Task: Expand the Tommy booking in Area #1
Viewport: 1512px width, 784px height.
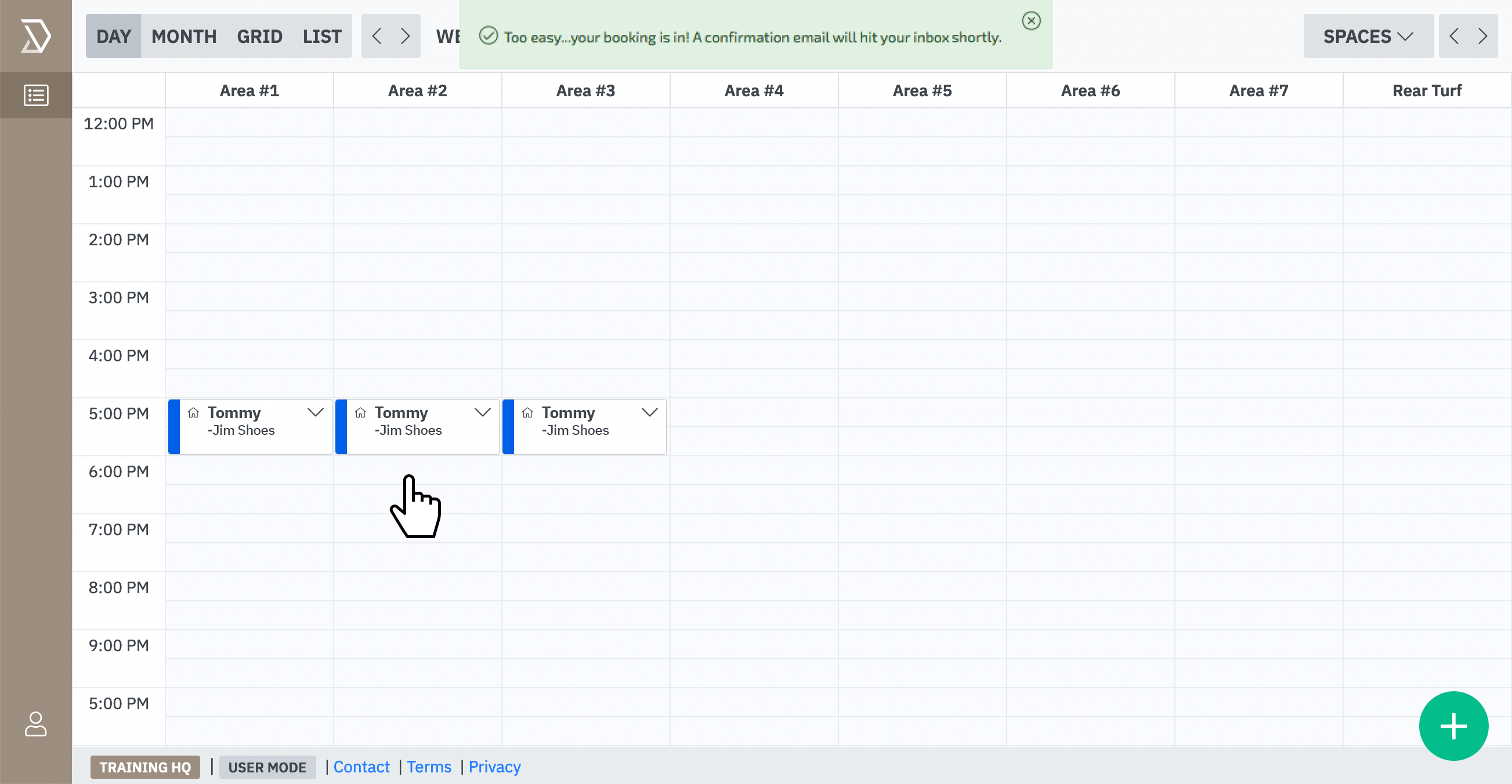Action: (315, 412)
